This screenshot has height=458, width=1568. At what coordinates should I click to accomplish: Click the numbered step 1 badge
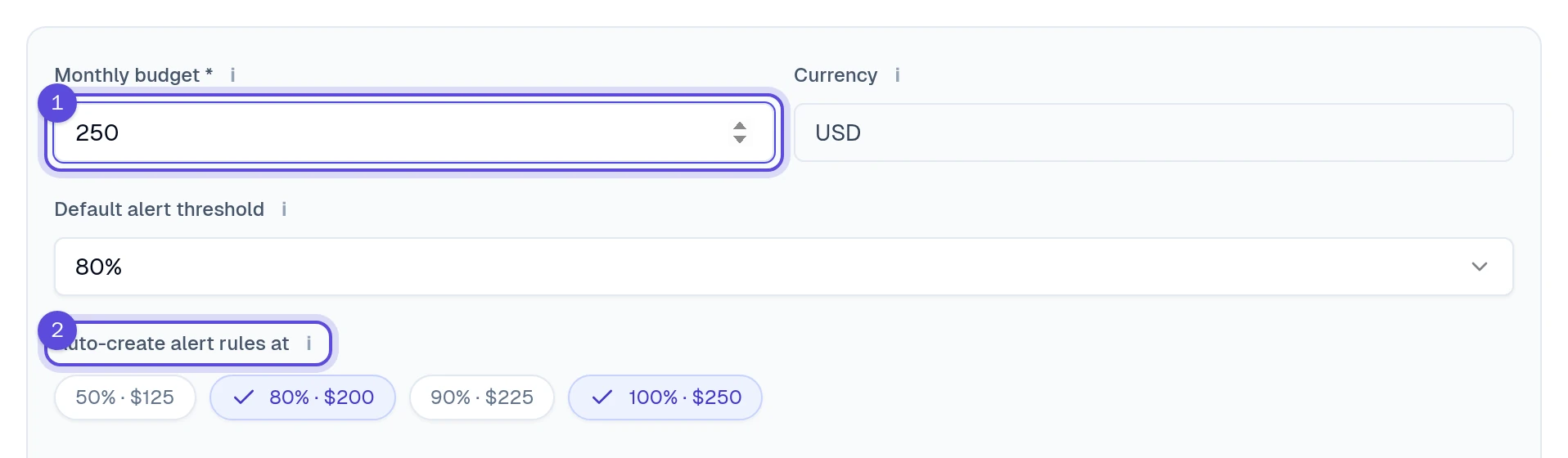pos(57,103)
